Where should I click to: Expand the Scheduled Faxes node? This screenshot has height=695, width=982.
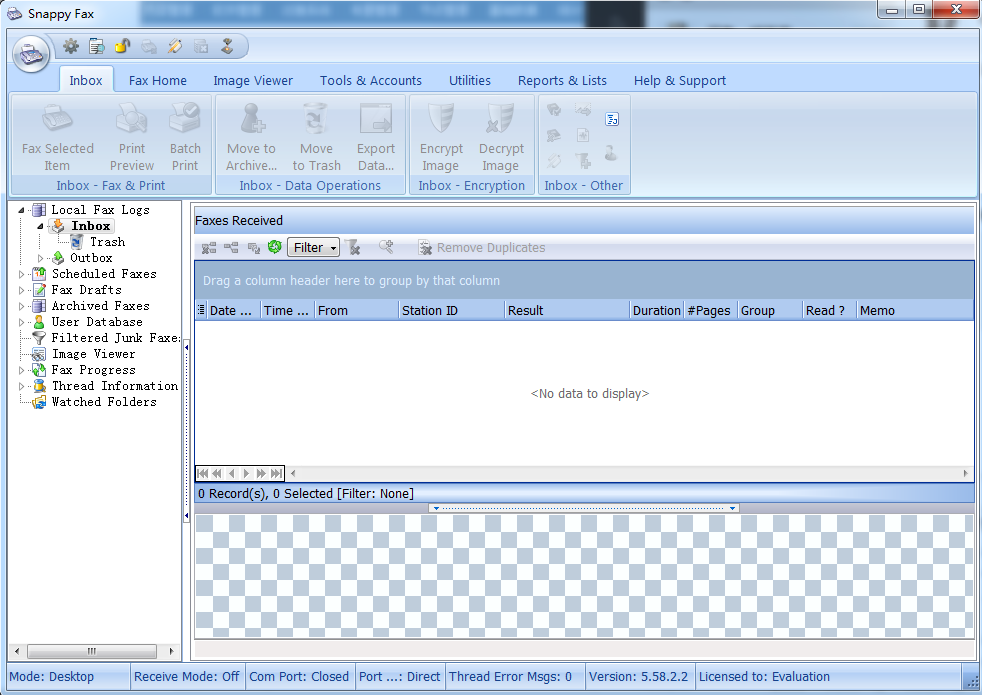point(23,274)
